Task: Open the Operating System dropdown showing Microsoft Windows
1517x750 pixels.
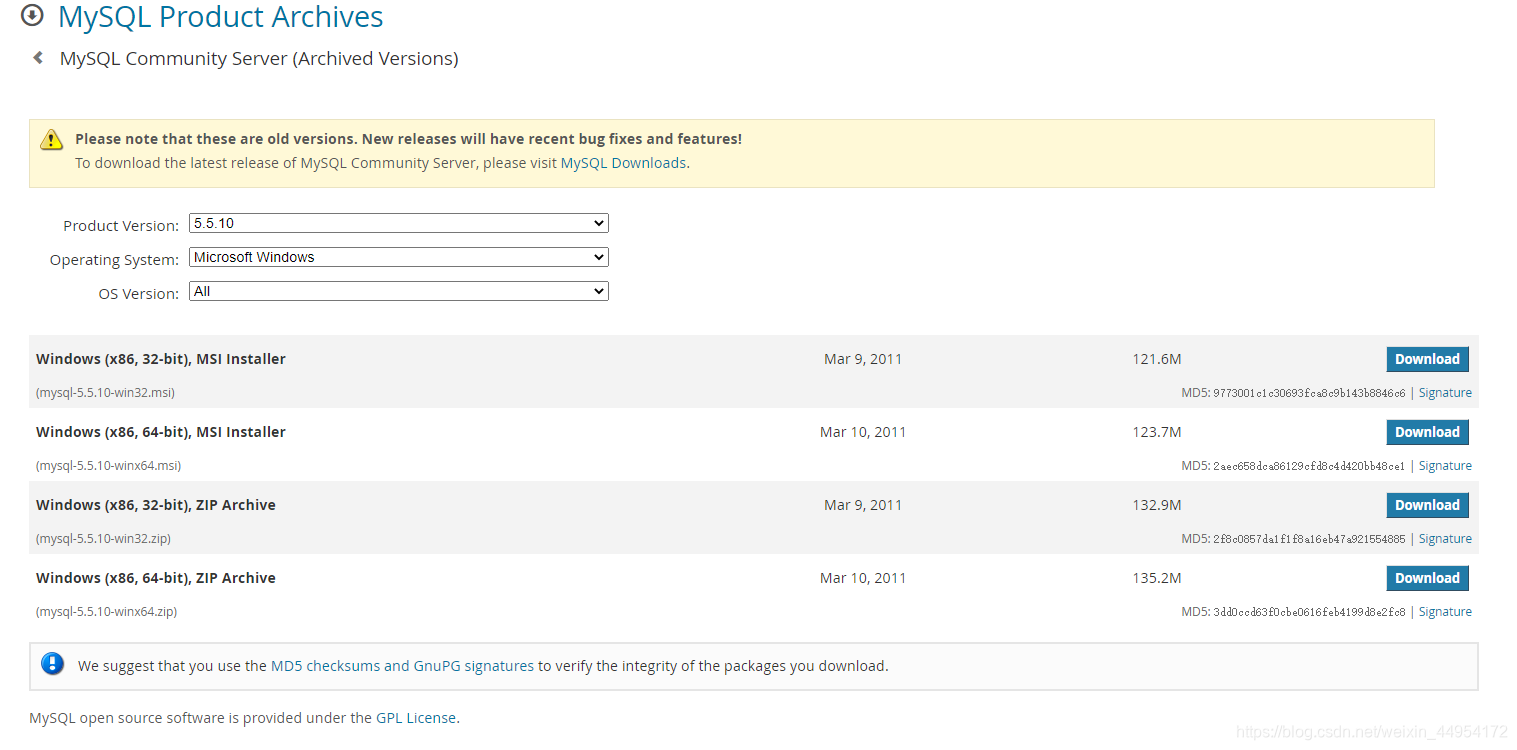Action: tap(399, 257)
